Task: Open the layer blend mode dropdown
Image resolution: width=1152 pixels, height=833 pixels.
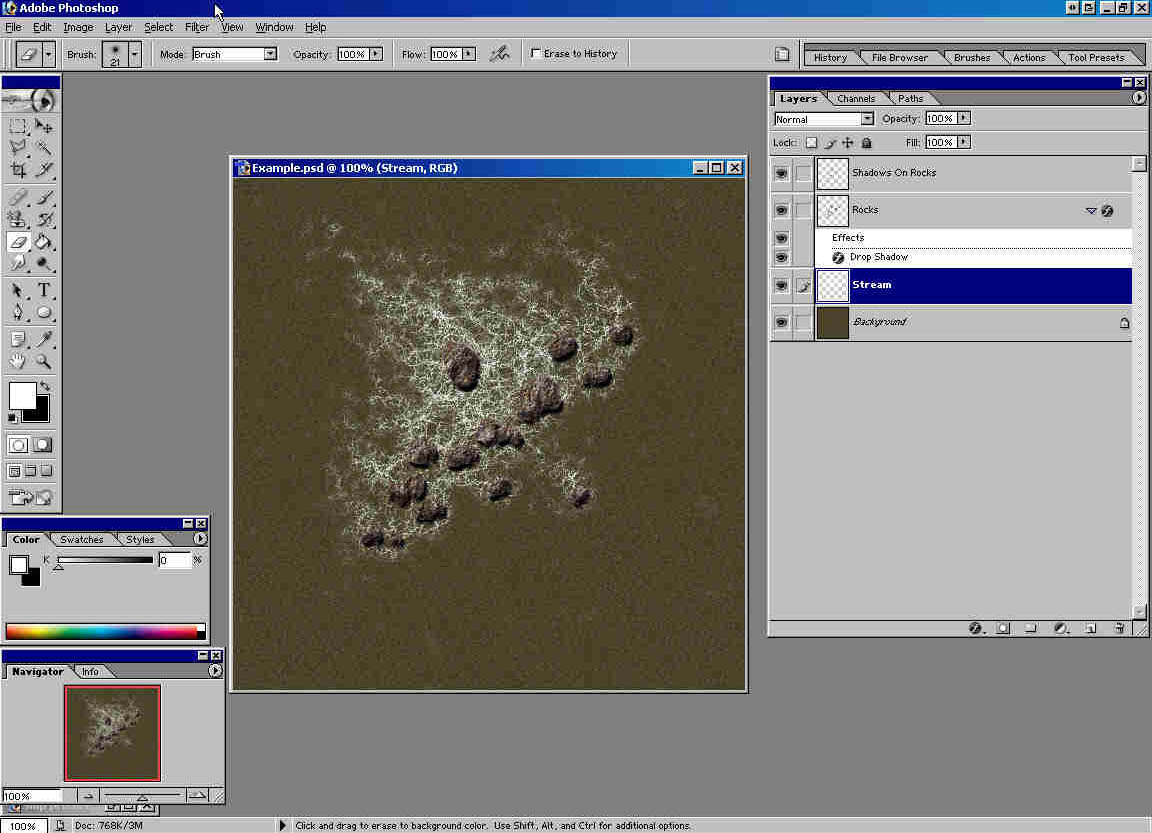Action: (866, 119)
